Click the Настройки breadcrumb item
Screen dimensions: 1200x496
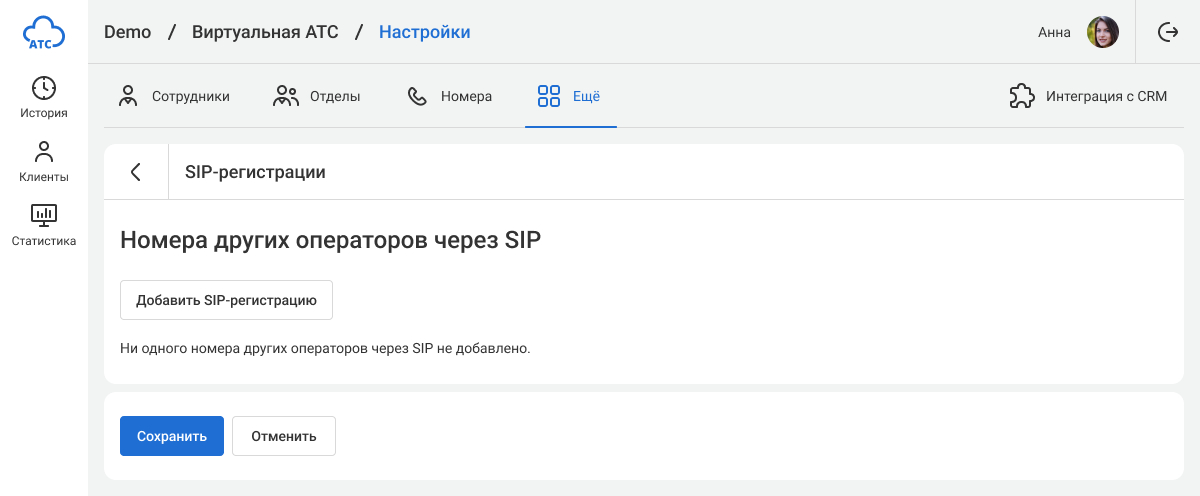(424, 32)
